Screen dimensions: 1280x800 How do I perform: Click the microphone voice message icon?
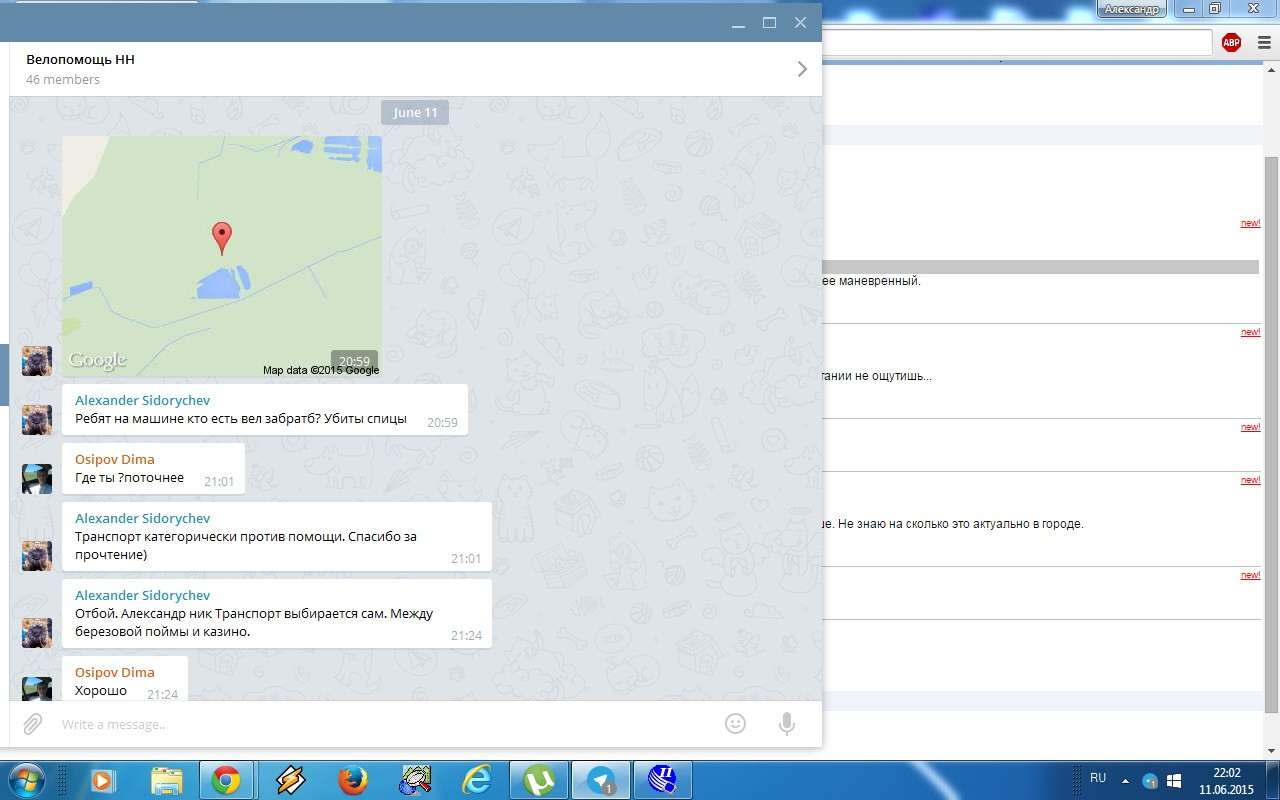[787, 724]
